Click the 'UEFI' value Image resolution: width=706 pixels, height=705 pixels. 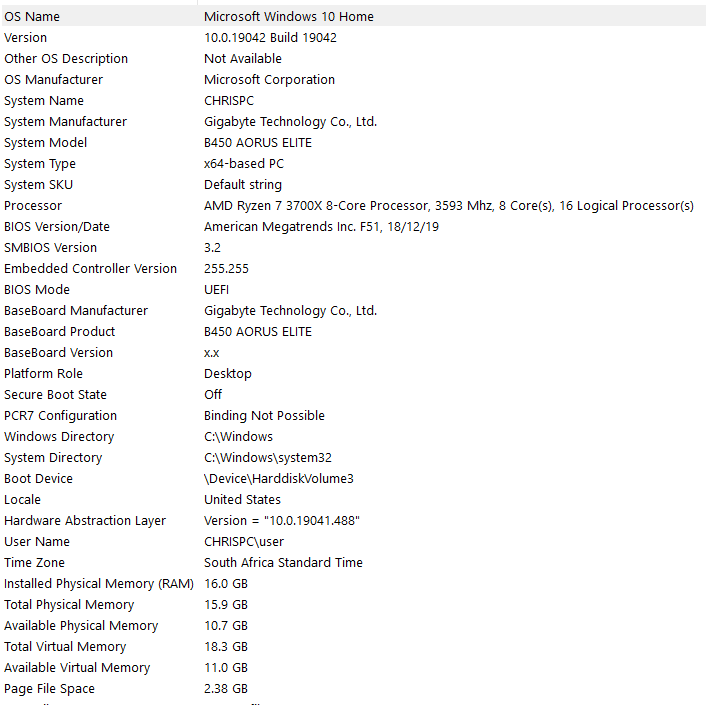(217, 290)
